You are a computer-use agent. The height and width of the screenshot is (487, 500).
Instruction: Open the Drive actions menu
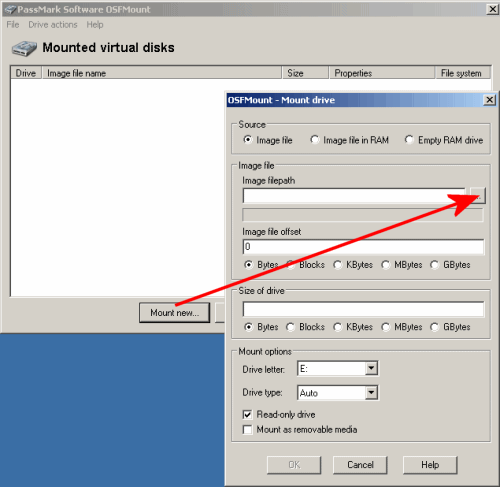point(53,25)
